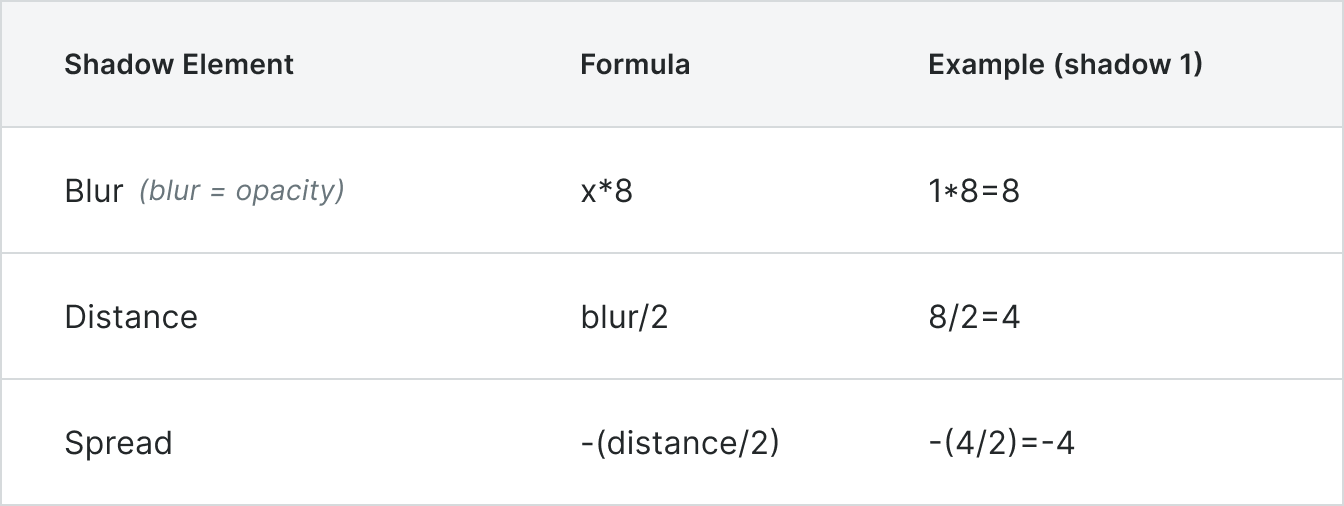Click the Formula column header
The width and height of the screenshot is (1344, 506).
[x=635, y=65]
